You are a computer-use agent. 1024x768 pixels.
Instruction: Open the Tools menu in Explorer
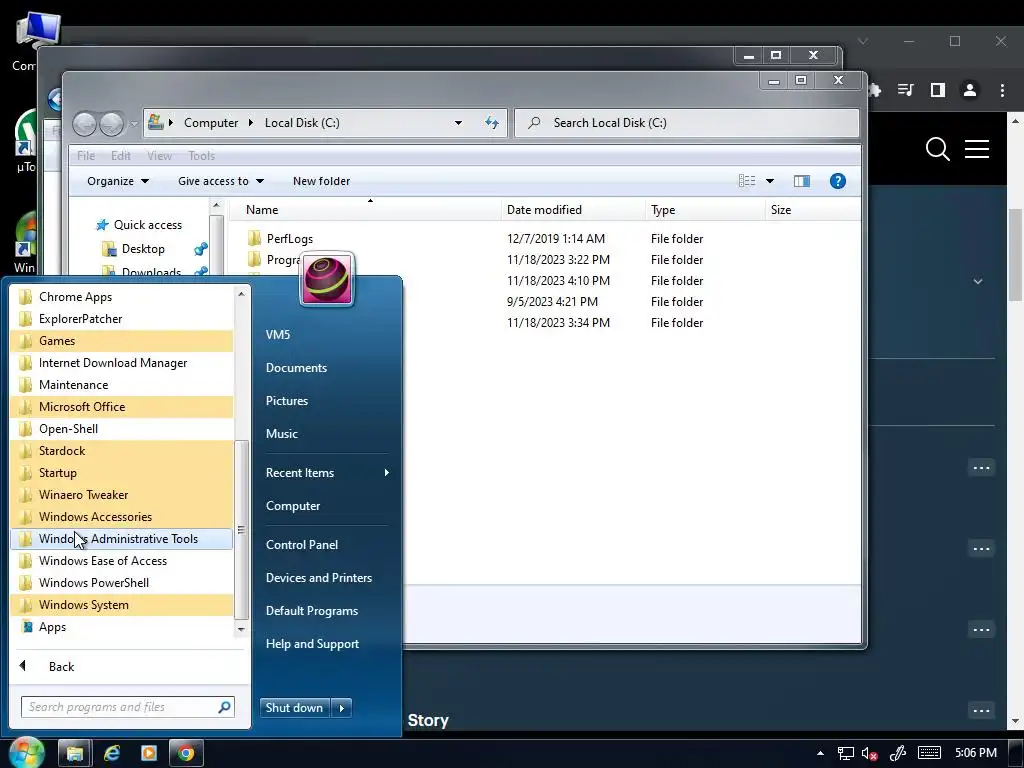(x=201, y=155)
